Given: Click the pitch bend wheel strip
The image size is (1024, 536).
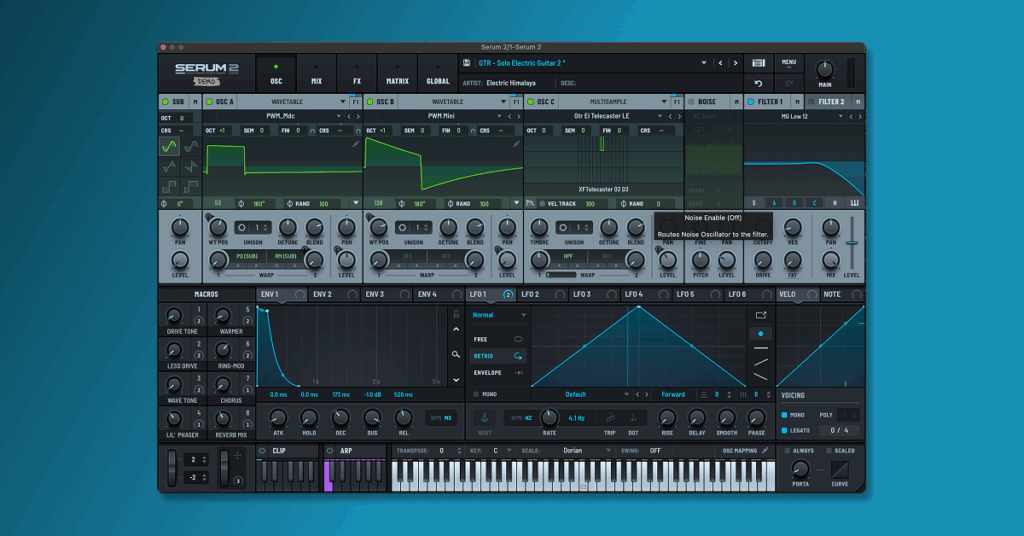Looking at the screenshot, I should (172, 467).
